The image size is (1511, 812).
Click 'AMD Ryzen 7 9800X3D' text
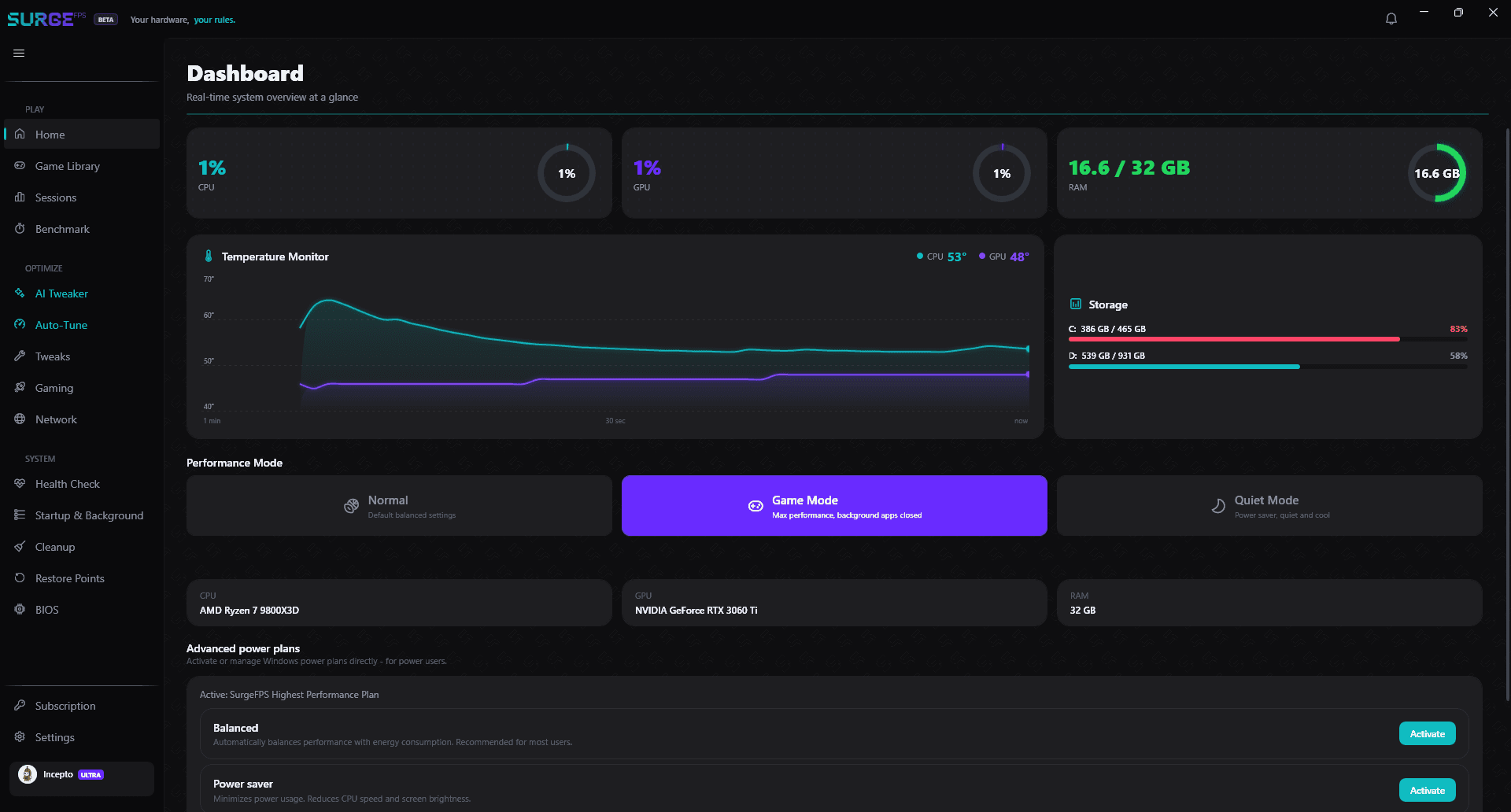click(x=249, y=611)
